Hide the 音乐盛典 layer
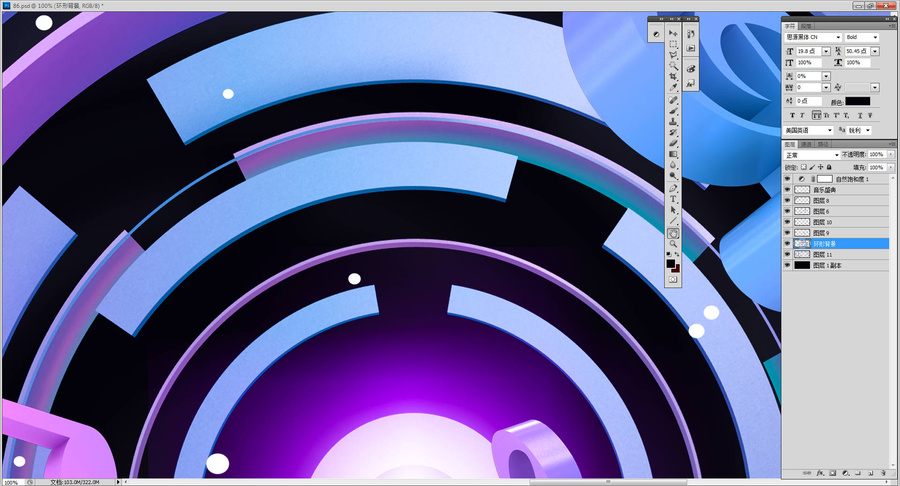 tap(788, 190)
